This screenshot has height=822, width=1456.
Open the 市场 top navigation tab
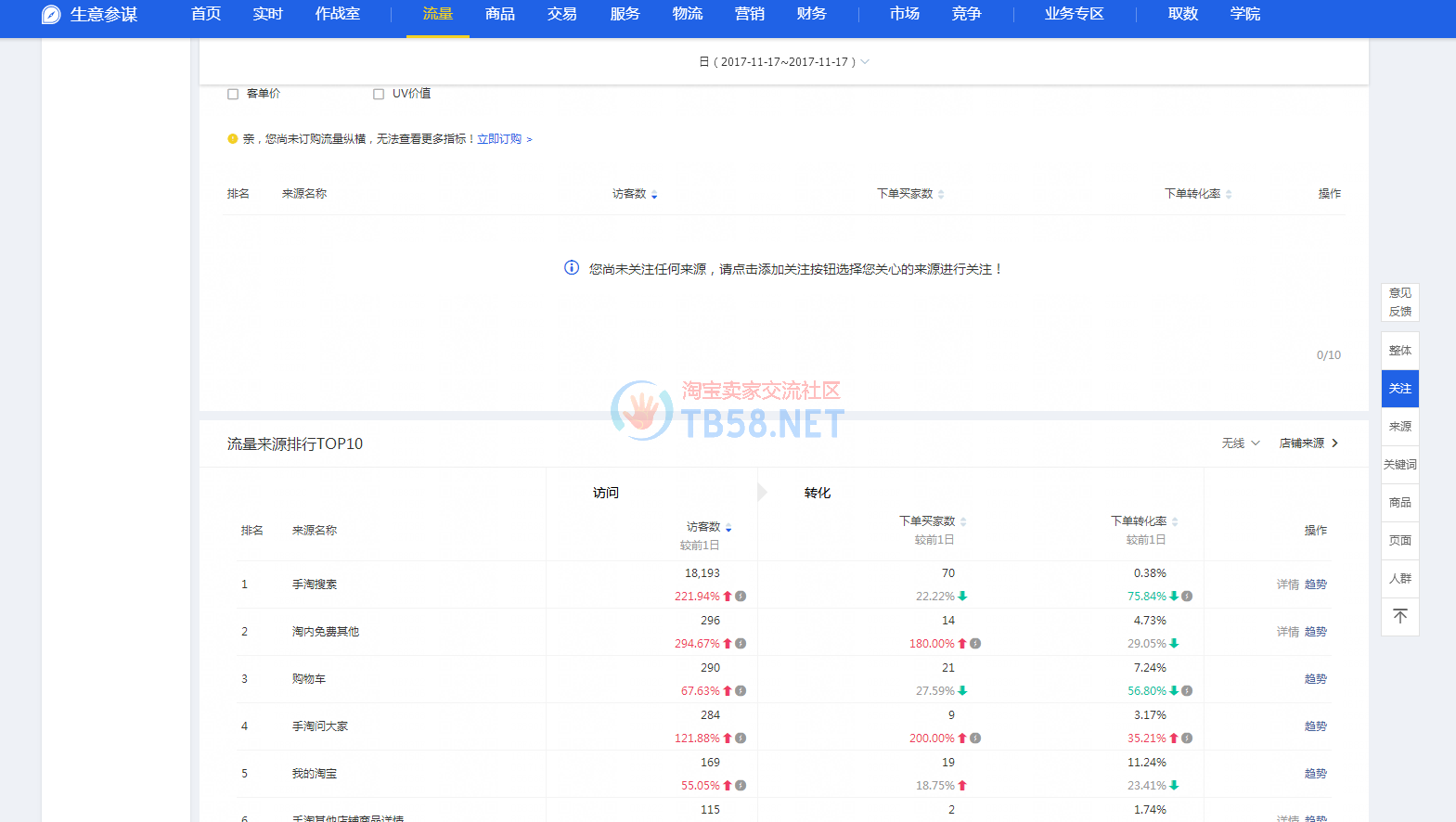[904, 14]
